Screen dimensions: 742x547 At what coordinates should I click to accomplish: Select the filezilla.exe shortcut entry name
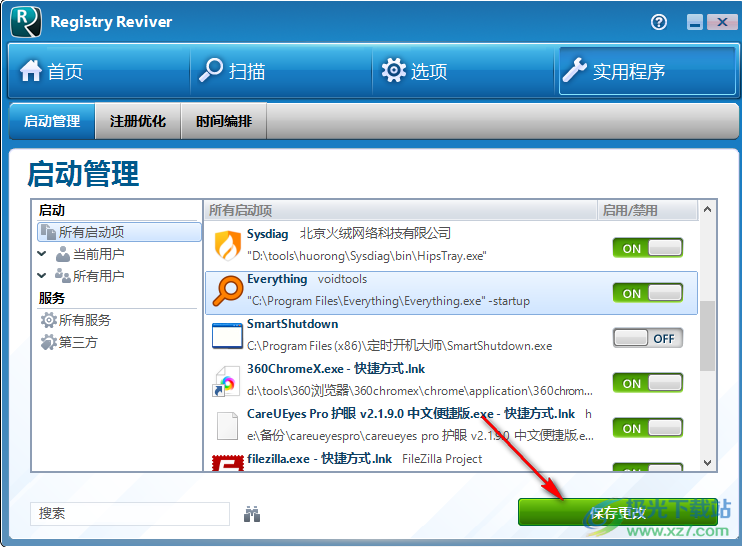pyautogui.click(x=319, y=459)
